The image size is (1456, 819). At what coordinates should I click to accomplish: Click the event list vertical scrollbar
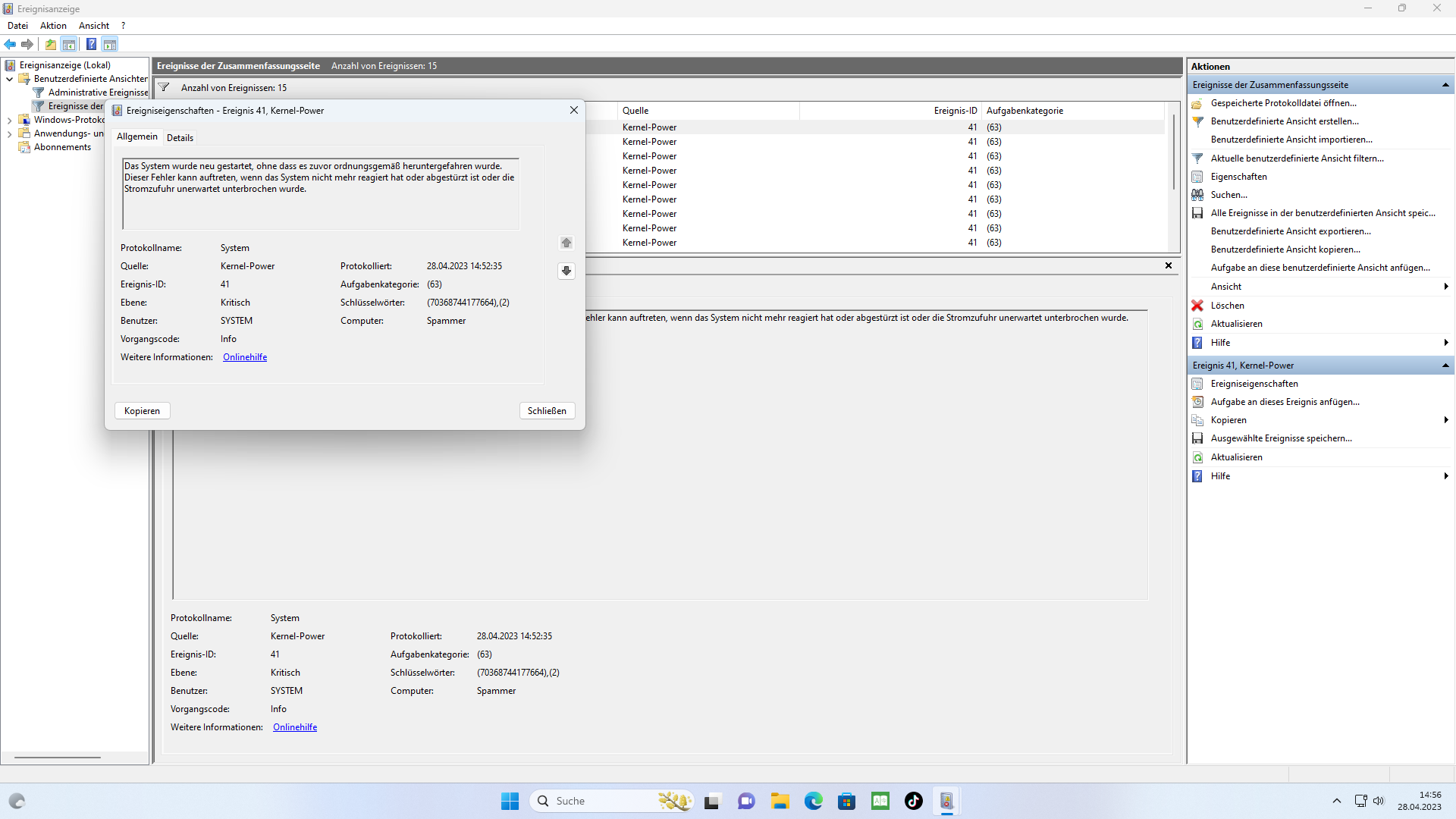[1173, 152]
